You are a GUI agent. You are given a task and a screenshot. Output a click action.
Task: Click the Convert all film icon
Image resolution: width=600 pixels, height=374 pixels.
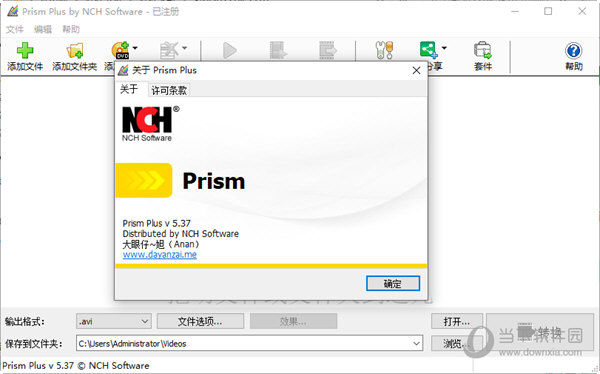[x=328, y=51]
